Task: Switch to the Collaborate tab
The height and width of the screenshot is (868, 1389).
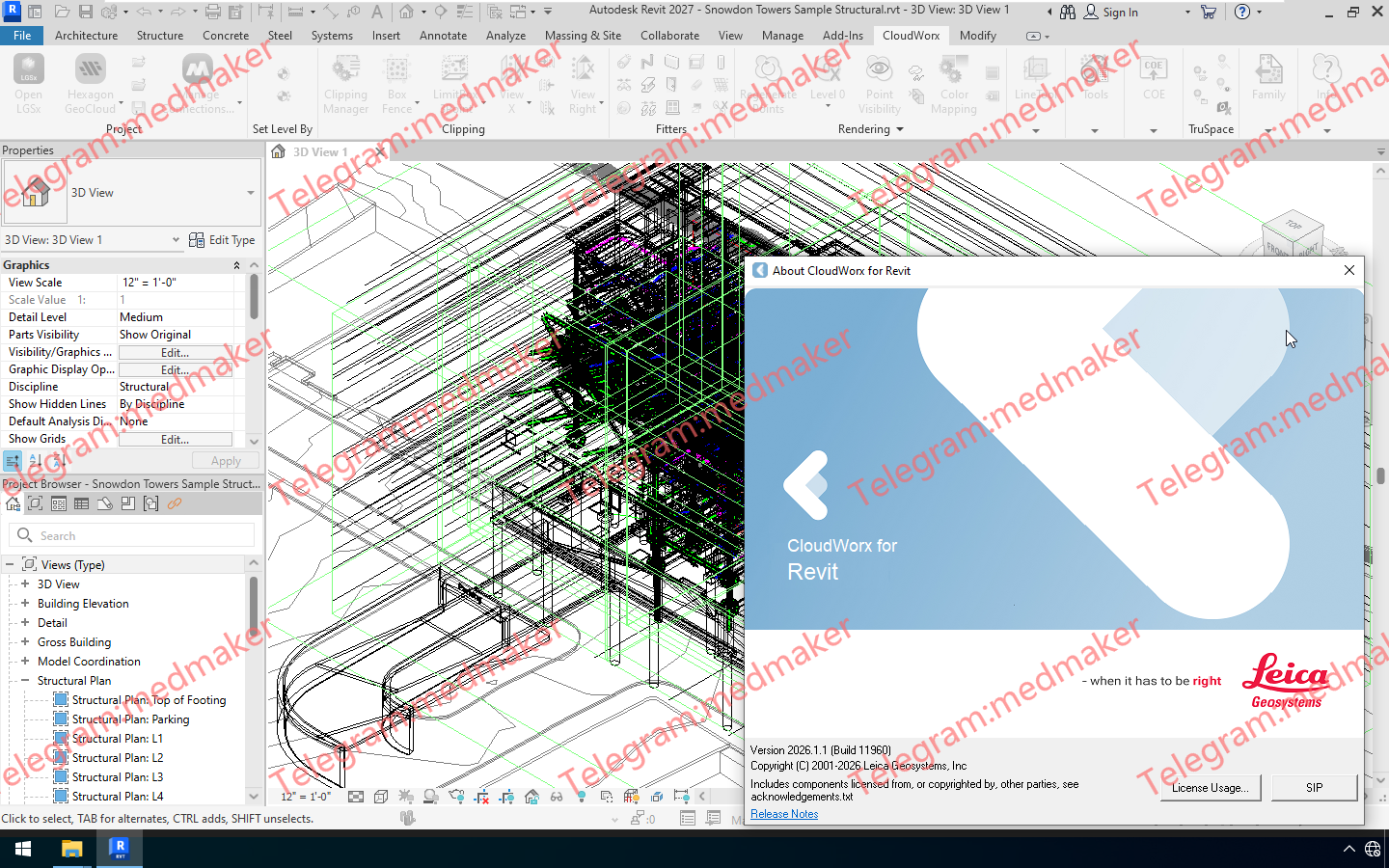Action: tap(669, 35)
